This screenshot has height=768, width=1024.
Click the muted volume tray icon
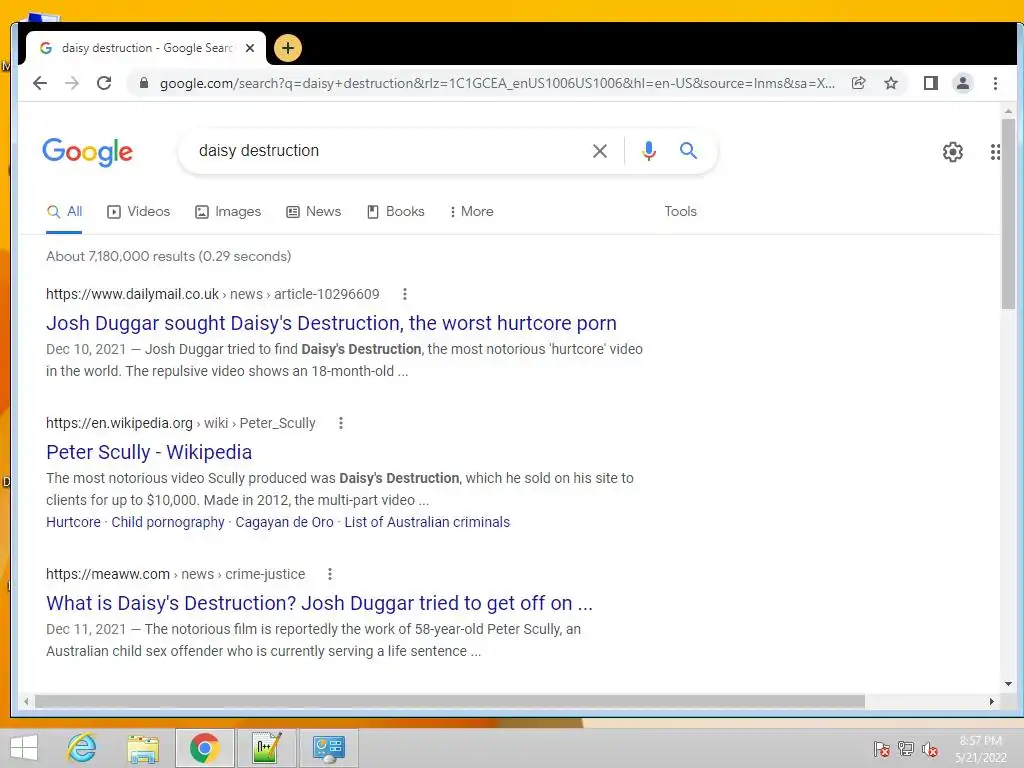[930, 749]
